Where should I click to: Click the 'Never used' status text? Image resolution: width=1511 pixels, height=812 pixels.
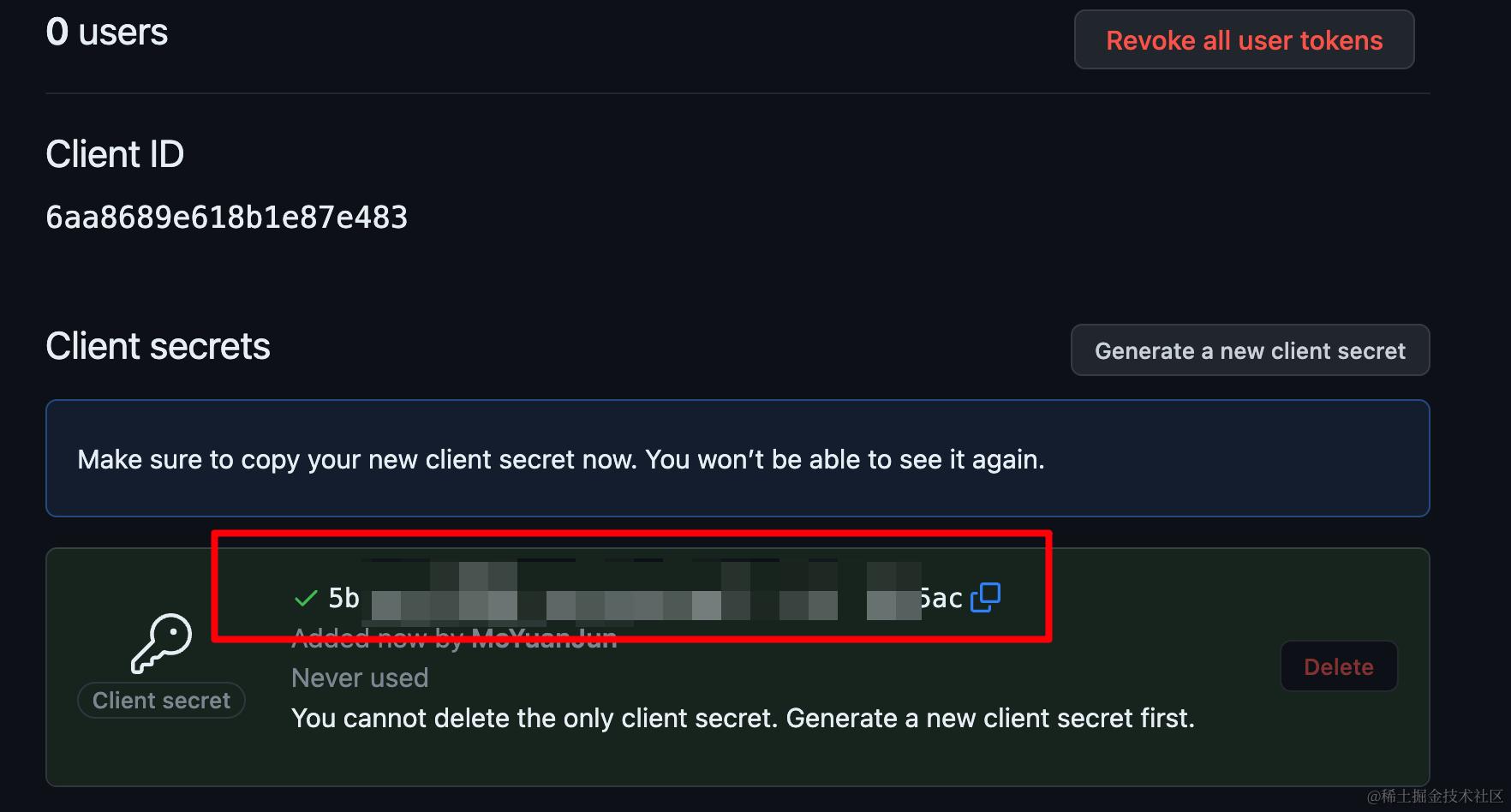point(360,678)
